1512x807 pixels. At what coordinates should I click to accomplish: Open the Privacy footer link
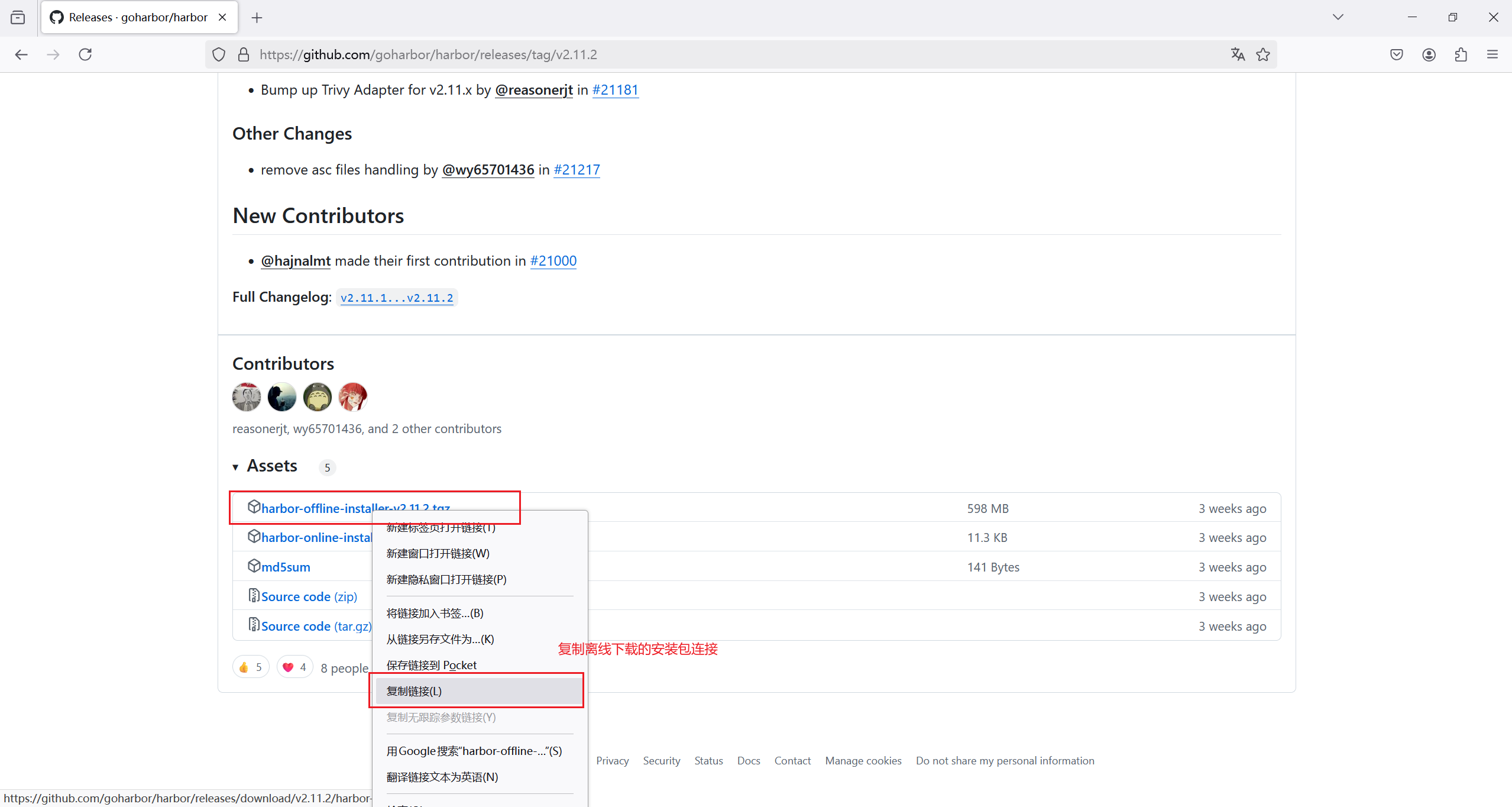point(612,761)
